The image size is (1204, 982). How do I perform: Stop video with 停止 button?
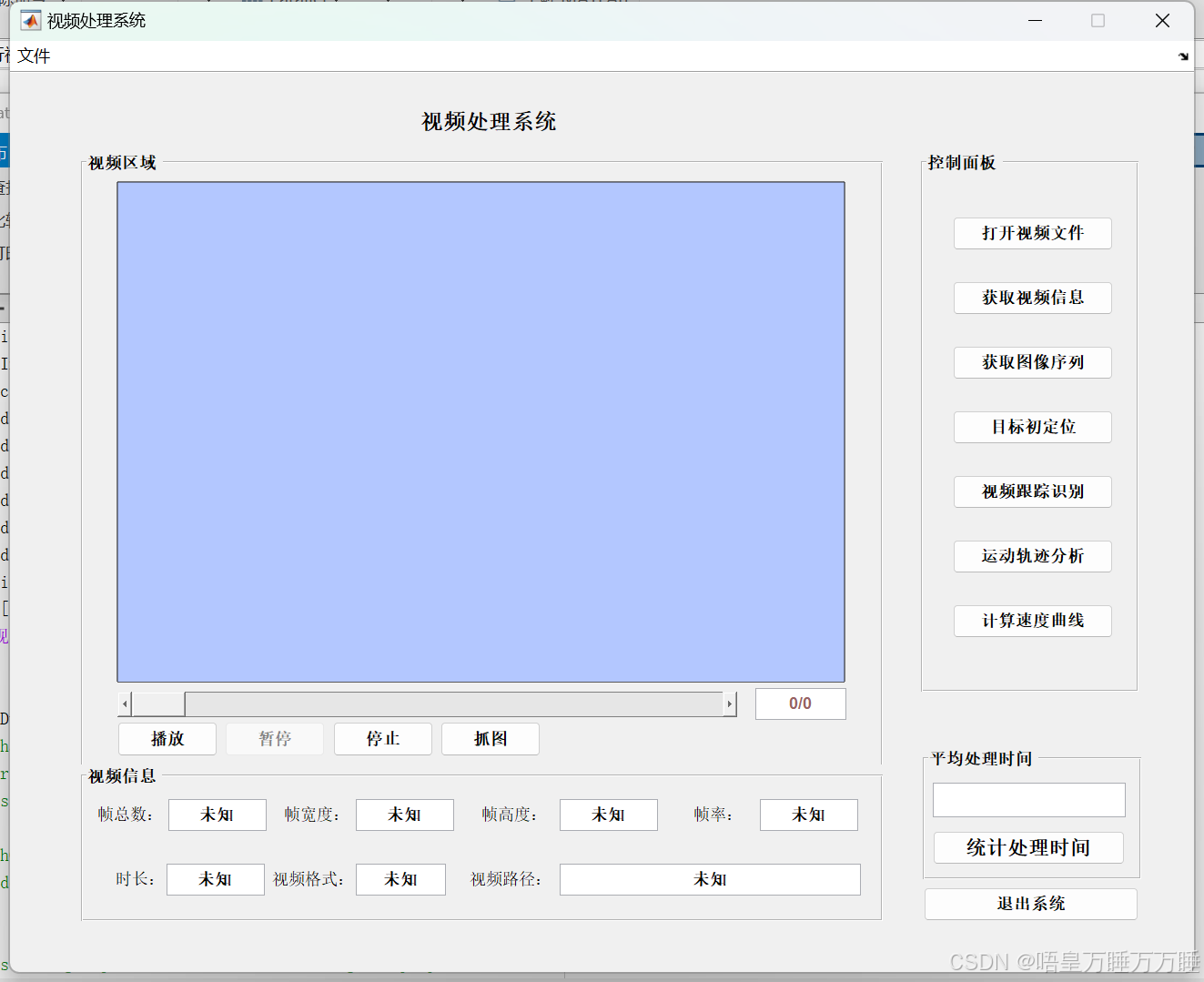[x=383, y=739]
